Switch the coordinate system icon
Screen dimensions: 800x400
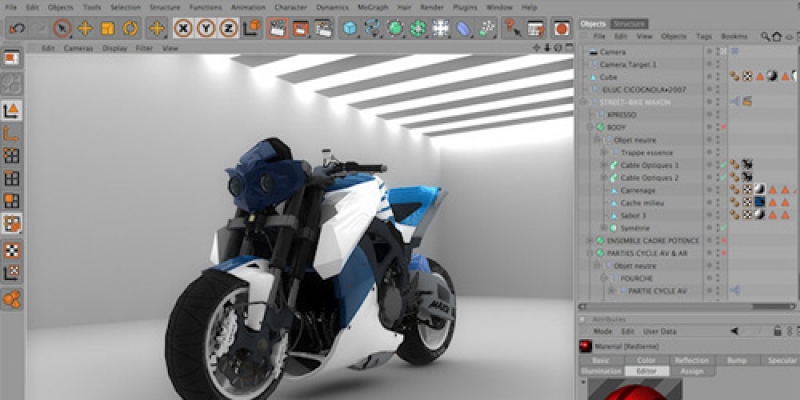click(251, 29)
